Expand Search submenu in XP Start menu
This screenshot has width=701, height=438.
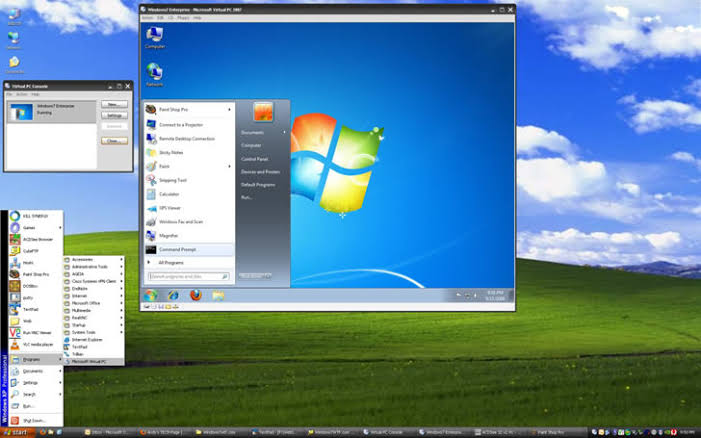pos(35,395)
